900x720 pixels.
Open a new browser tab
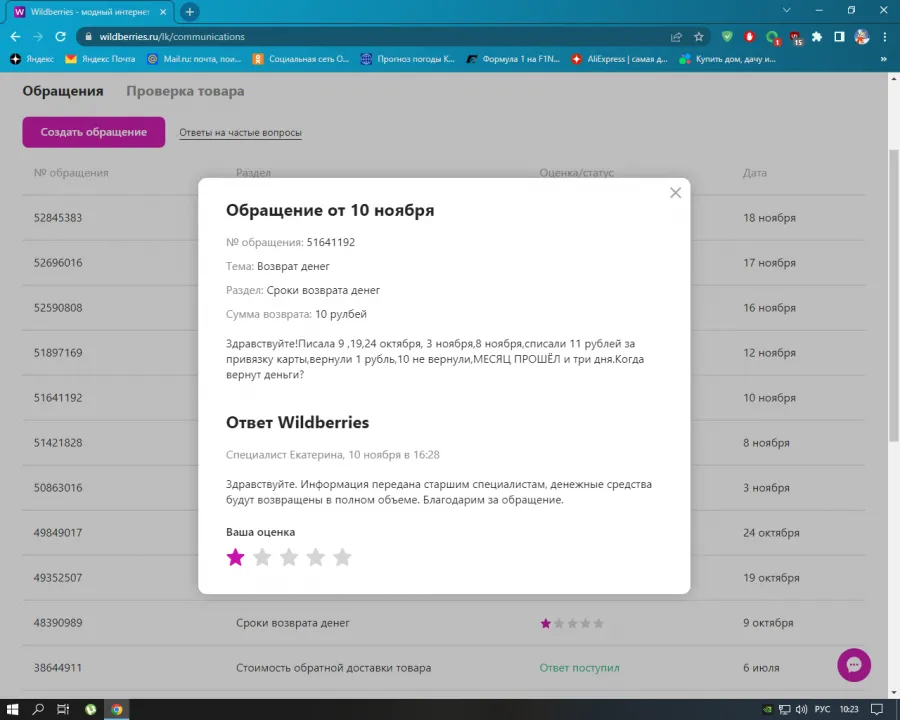[x=189, y=11]
